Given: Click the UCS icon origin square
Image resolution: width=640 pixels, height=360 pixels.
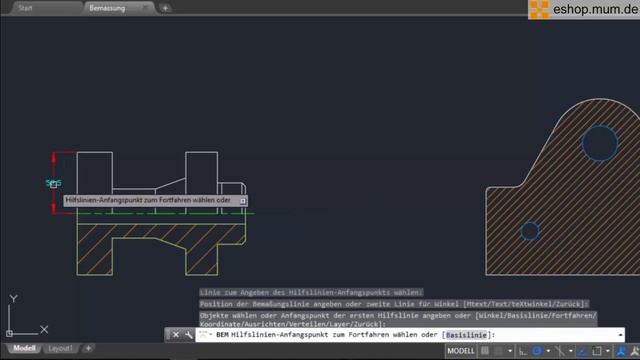Looking at the screenshot, I should (9, 333).
